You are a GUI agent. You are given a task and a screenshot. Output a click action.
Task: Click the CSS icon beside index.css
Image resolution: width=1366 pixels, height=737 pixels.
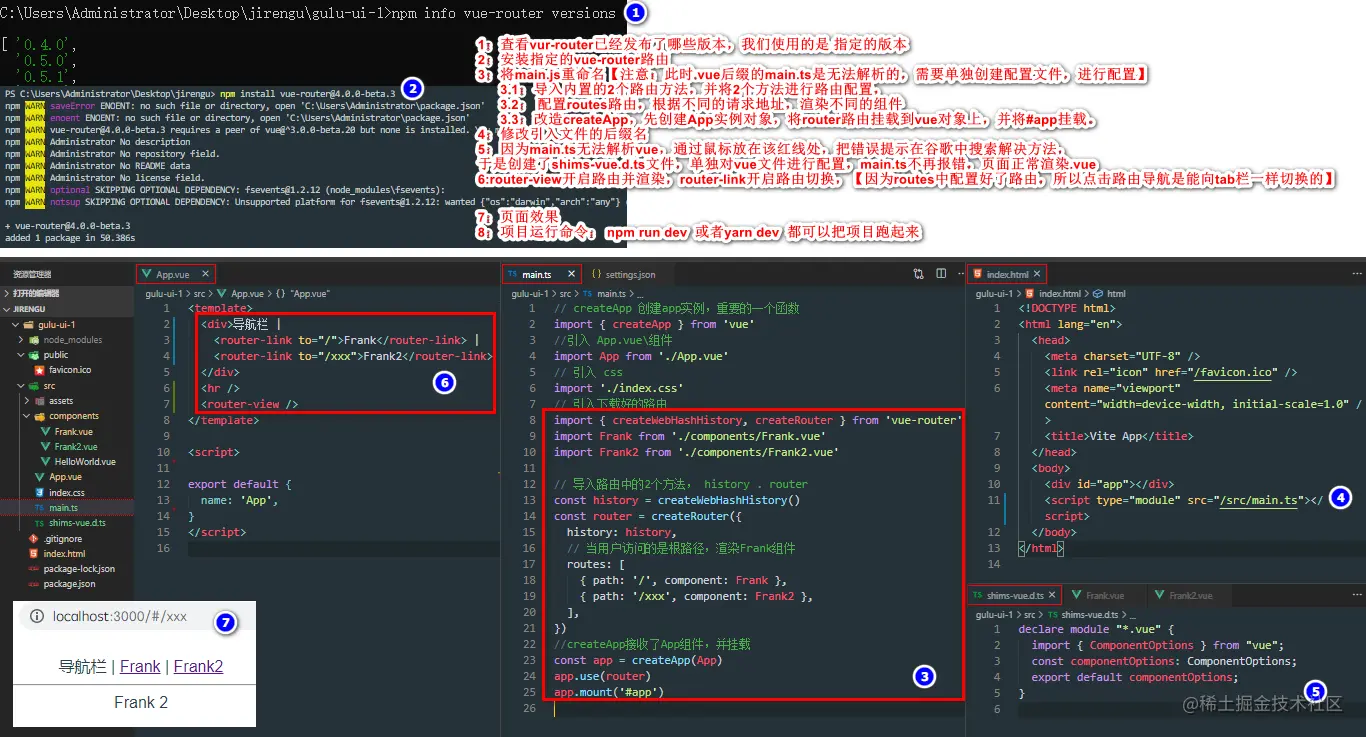click(39, 492)
